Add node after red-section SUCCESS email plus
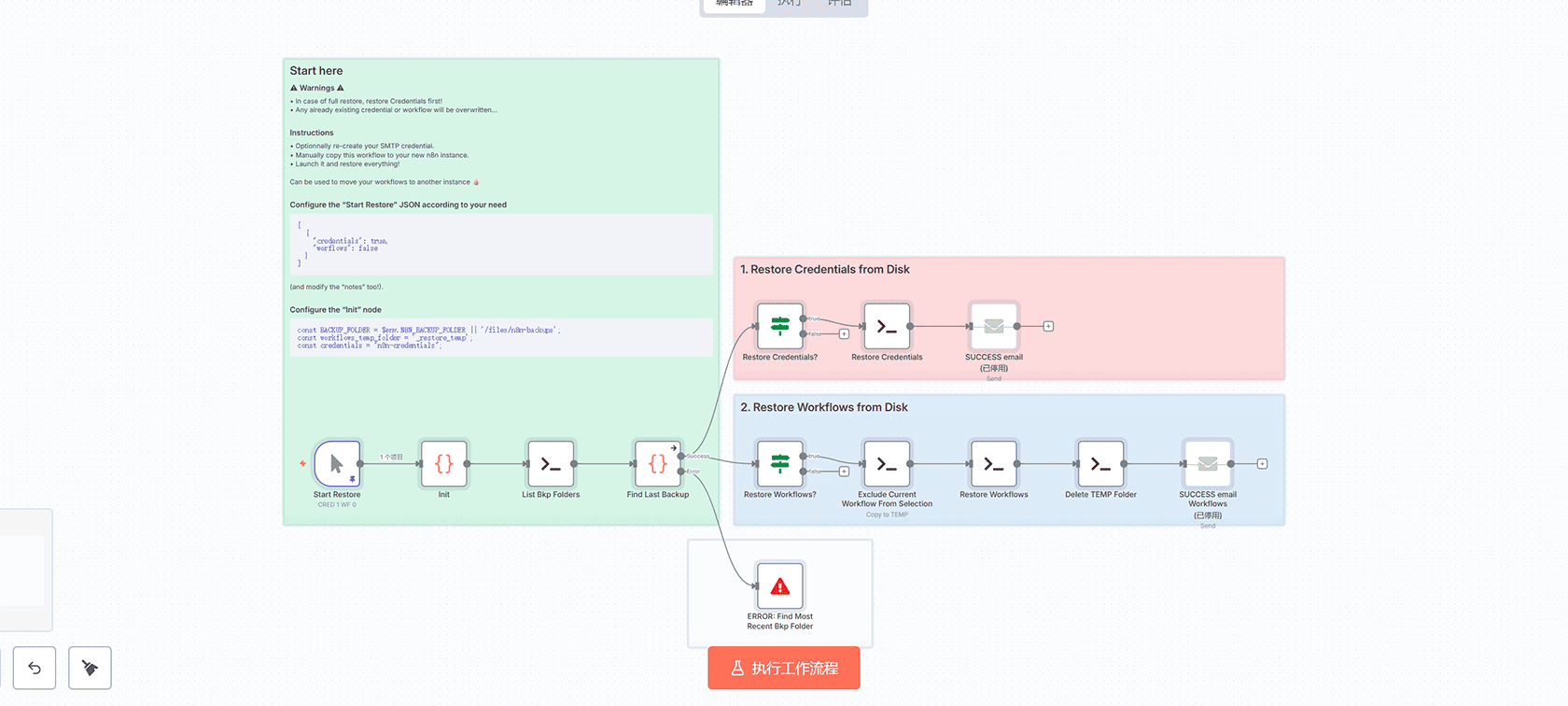Image resolution: width=1568 pixels, height=706 pixels. click(x=1048, y=326)
